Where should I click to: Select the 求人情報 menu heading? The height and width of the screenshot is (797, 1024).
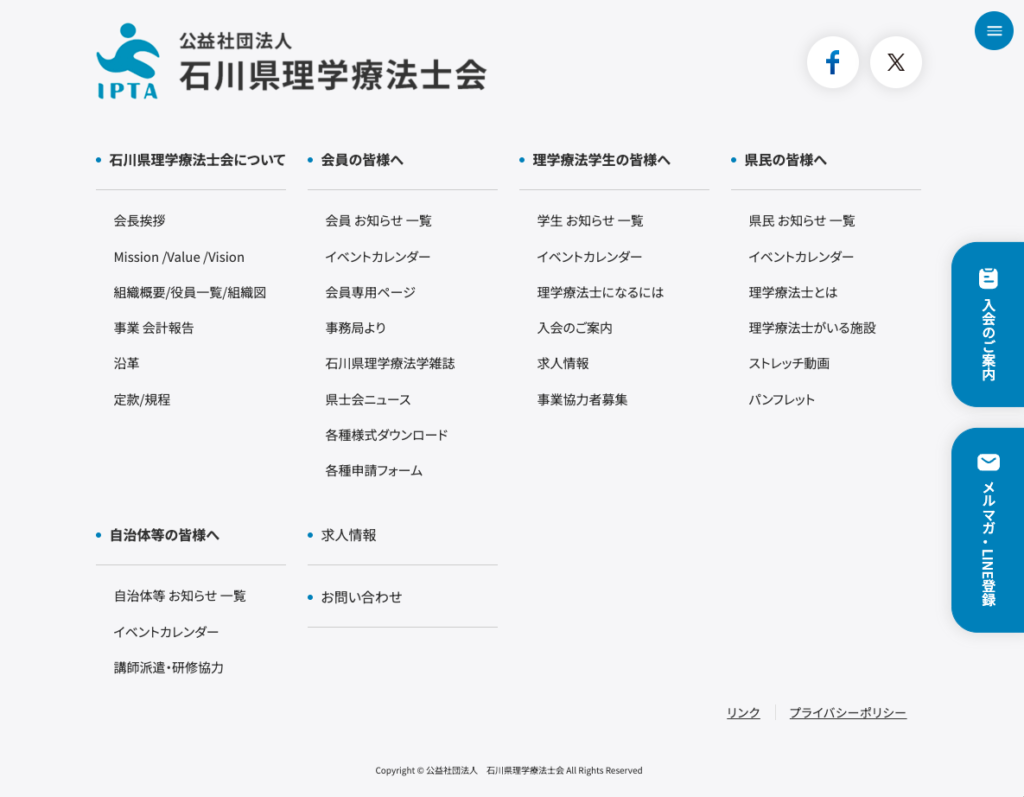pos(349,535)
